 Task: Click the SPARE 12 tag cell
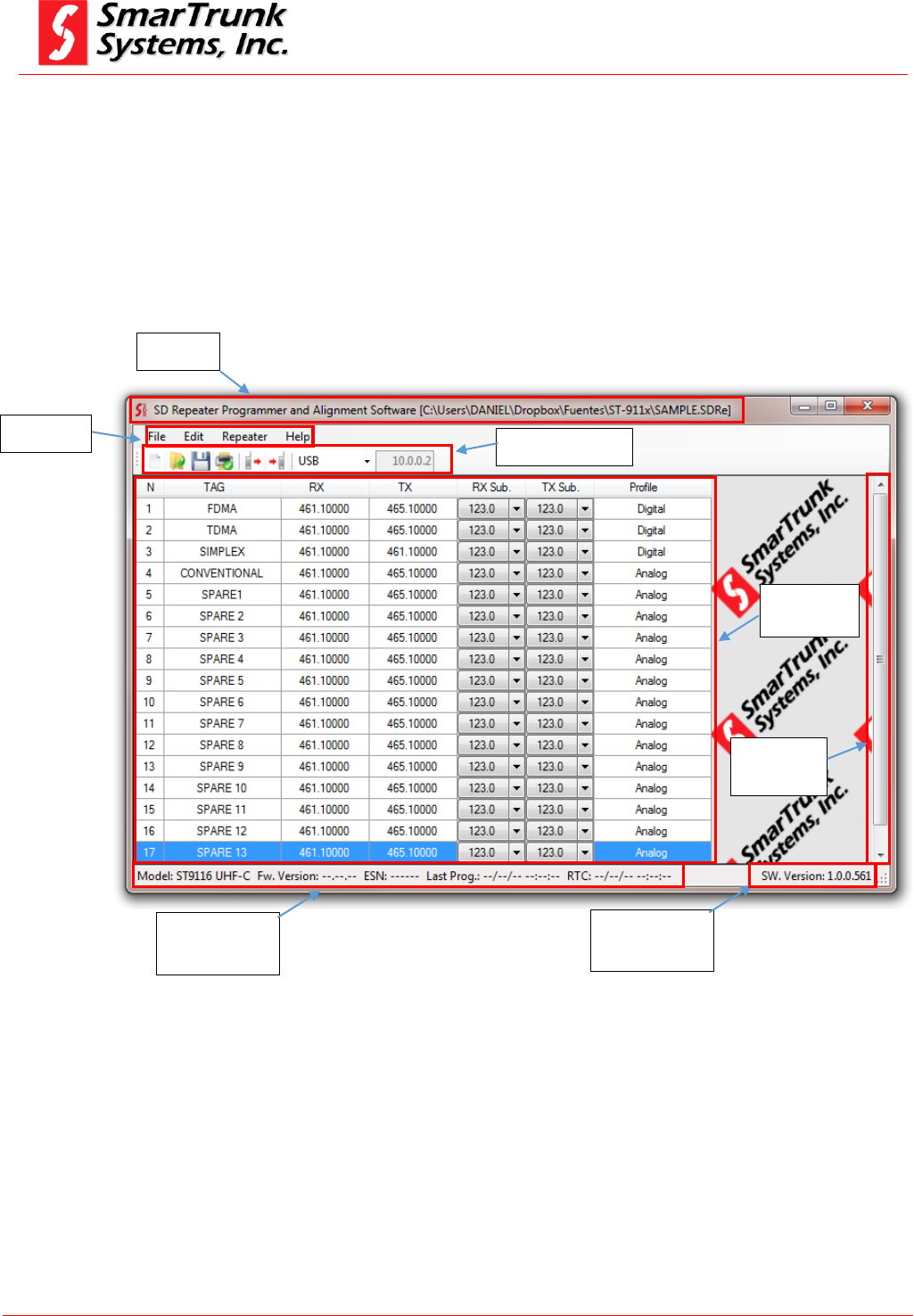pos(222,831)
